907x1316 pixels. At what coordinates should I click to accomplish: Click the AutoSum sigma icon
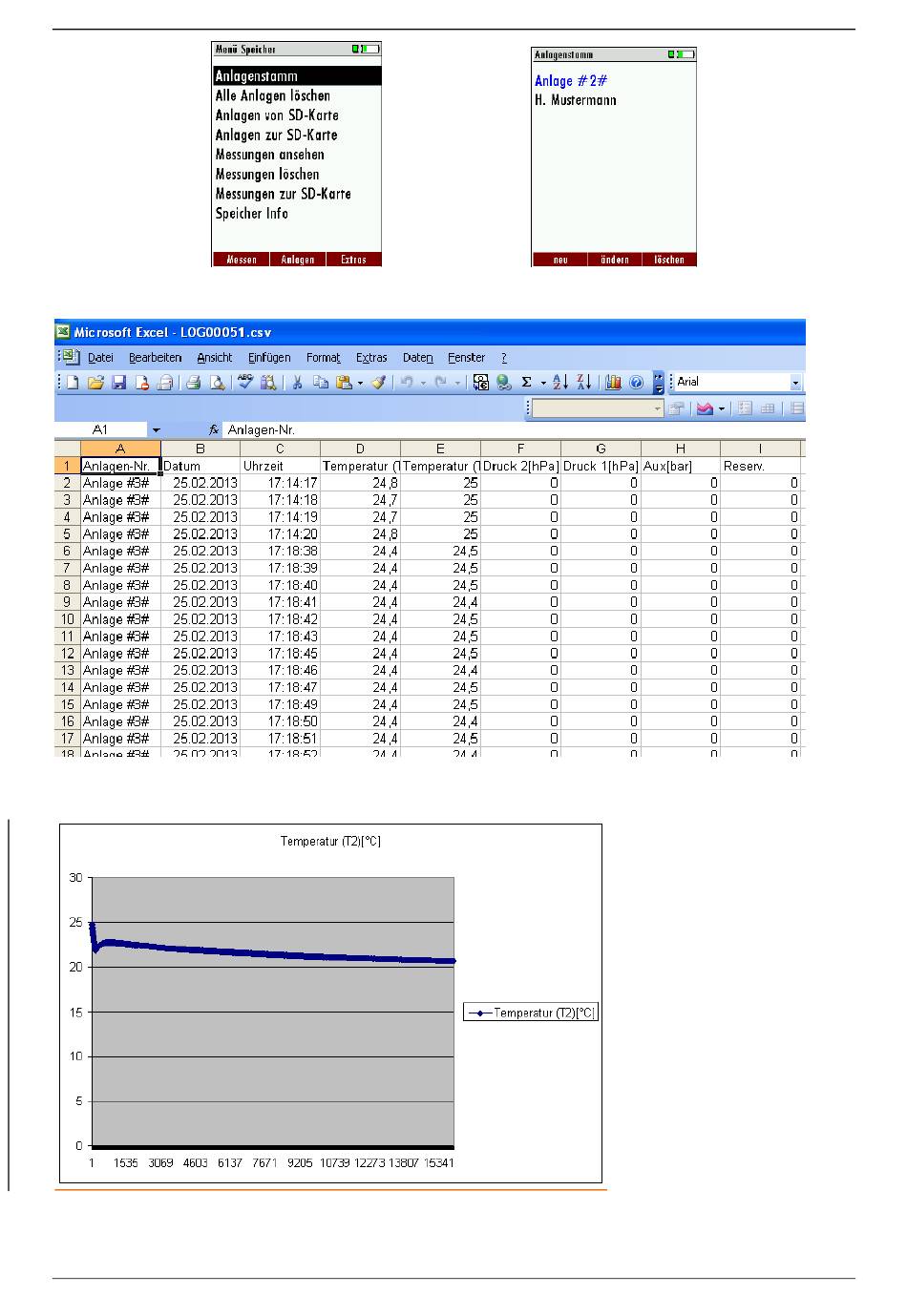526,383
